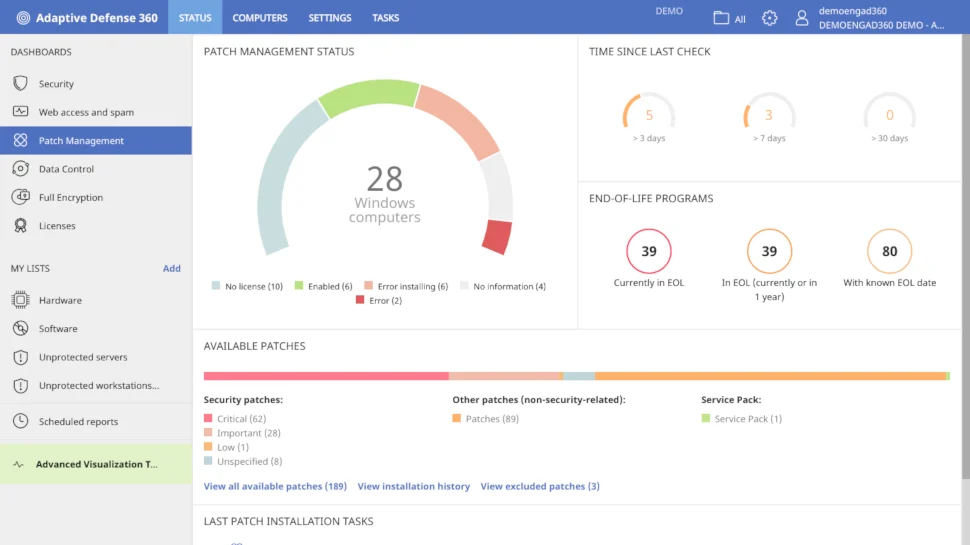Go to the SETTINGS tab
The height and width of the screenshot is (545, 970).
330,18
